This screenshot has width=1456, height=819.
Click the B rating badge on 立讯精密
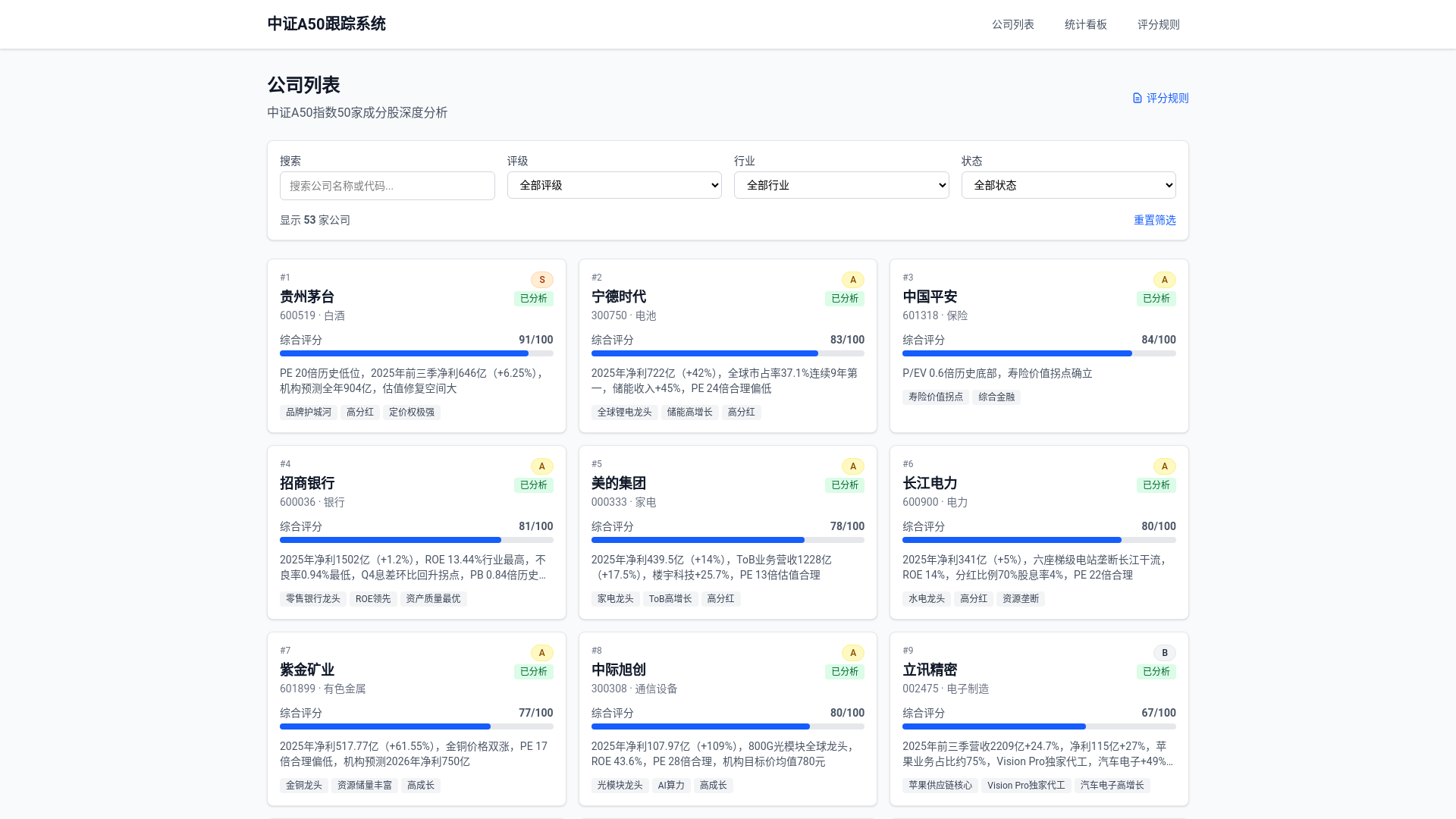[x=1165, y=653]
